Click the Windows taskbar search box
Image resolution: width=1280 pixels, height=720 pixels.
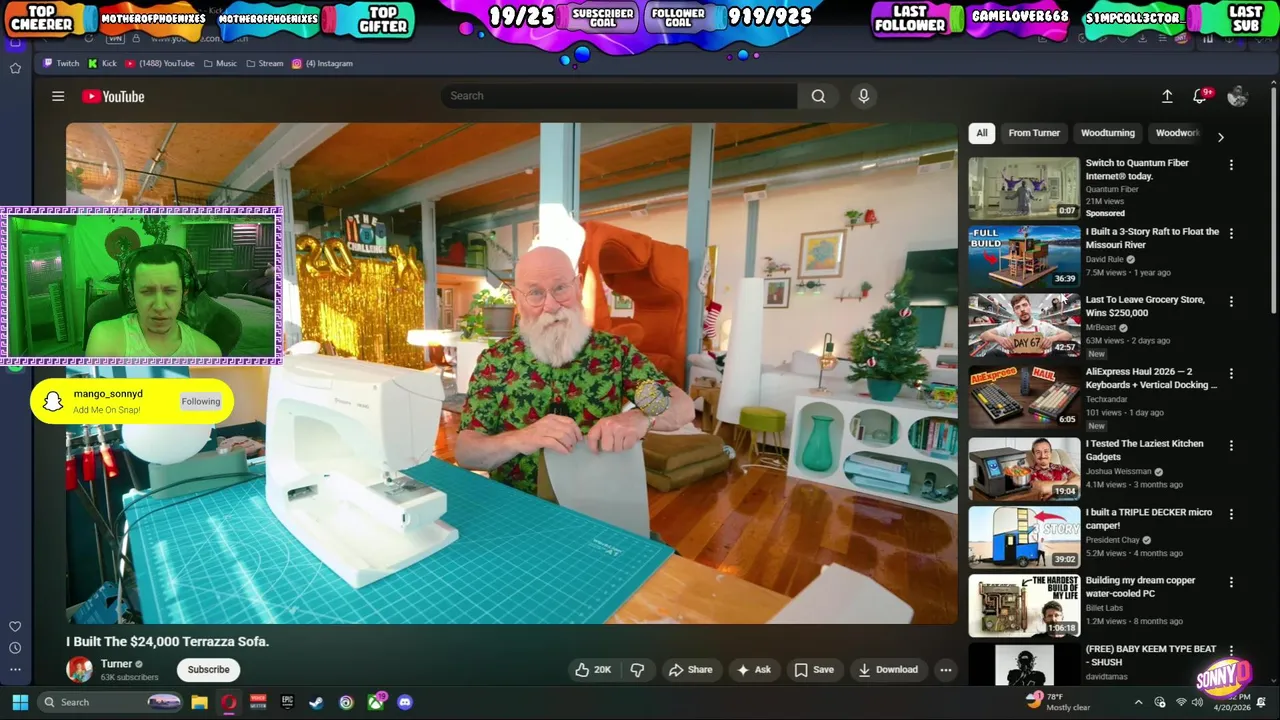(112, 702)
